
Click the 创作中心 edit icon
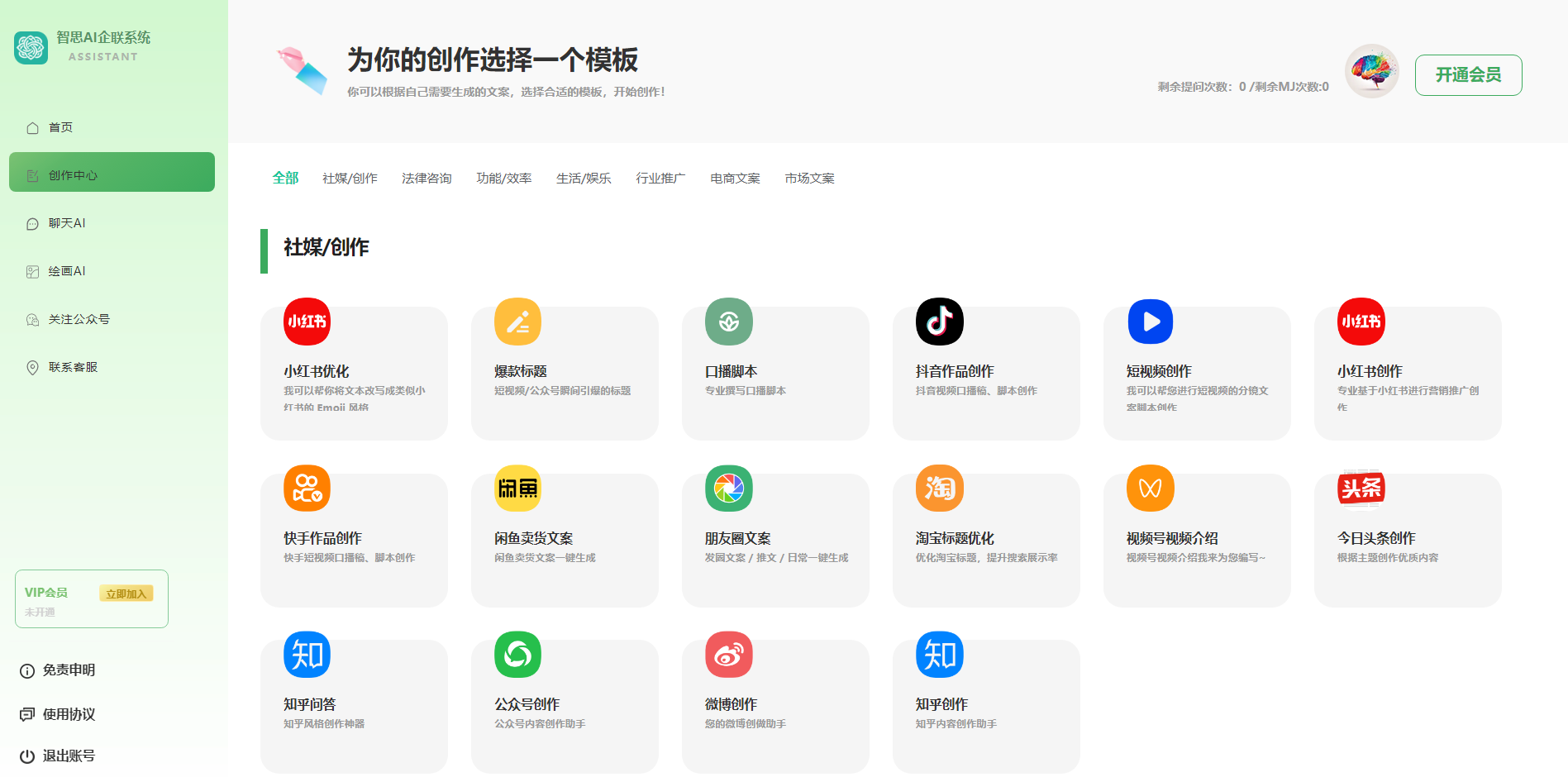(x=32, y=176)
